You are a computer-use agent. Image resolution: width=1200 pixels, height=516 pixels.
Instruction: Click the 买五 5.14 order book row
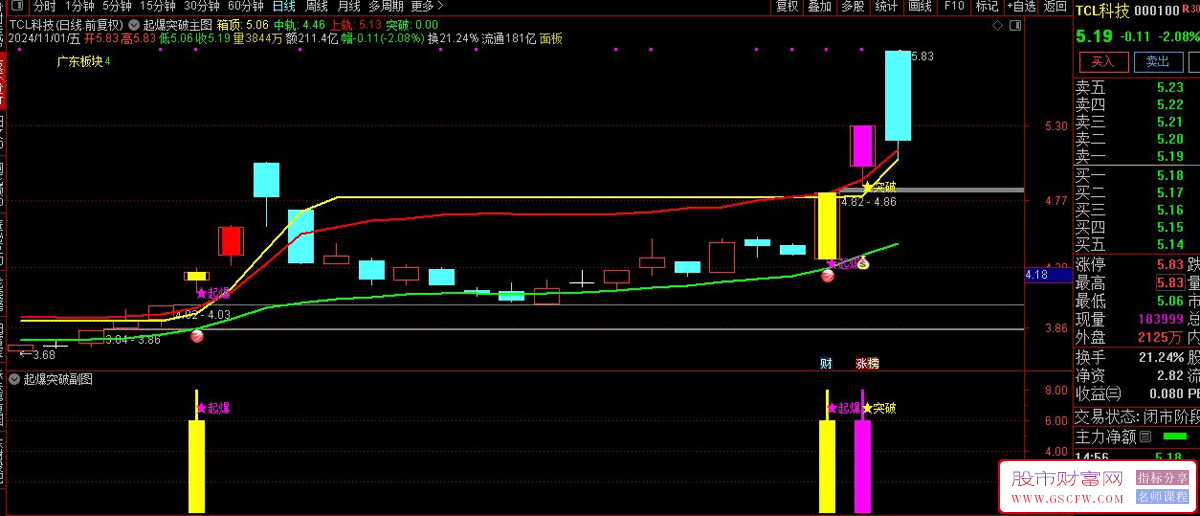click(1136, 244)
